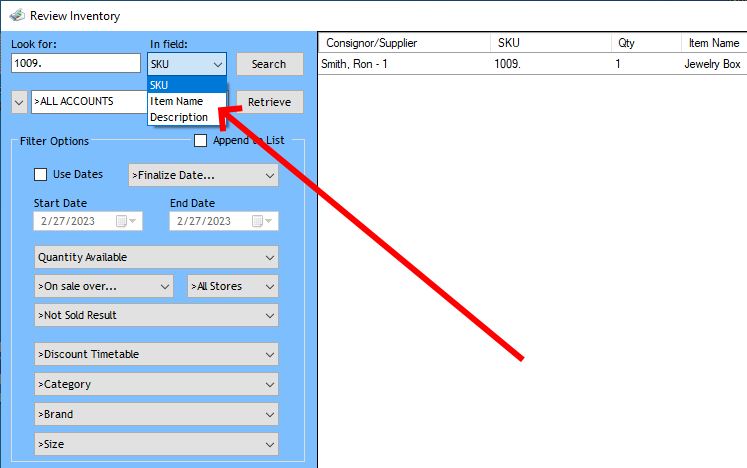Click quantity 1 in Smith, Ron row
Viewport: 747px width, 468px height.
(618, 64)
